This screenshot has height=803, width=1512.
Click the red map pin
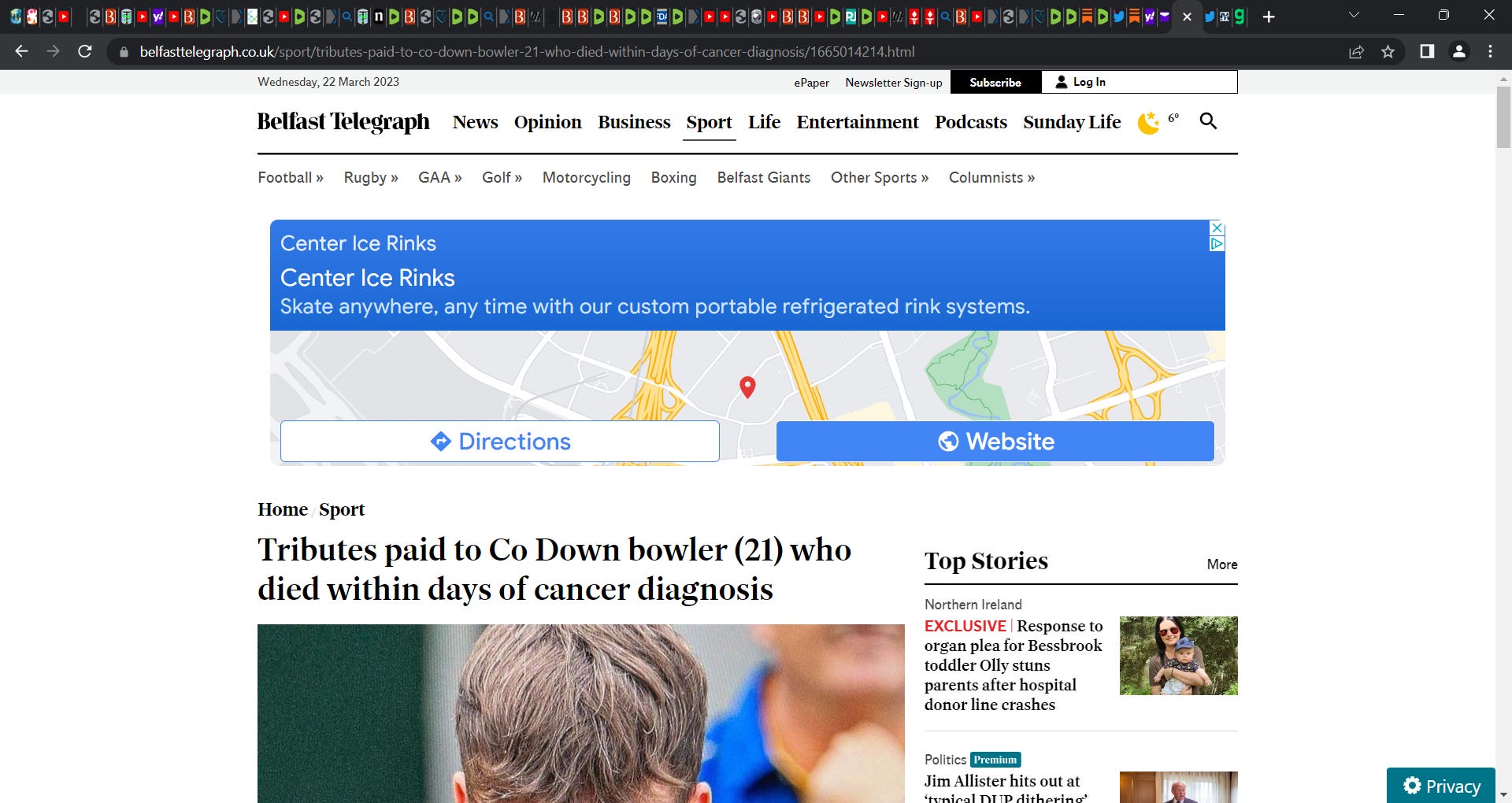[747, 387]
